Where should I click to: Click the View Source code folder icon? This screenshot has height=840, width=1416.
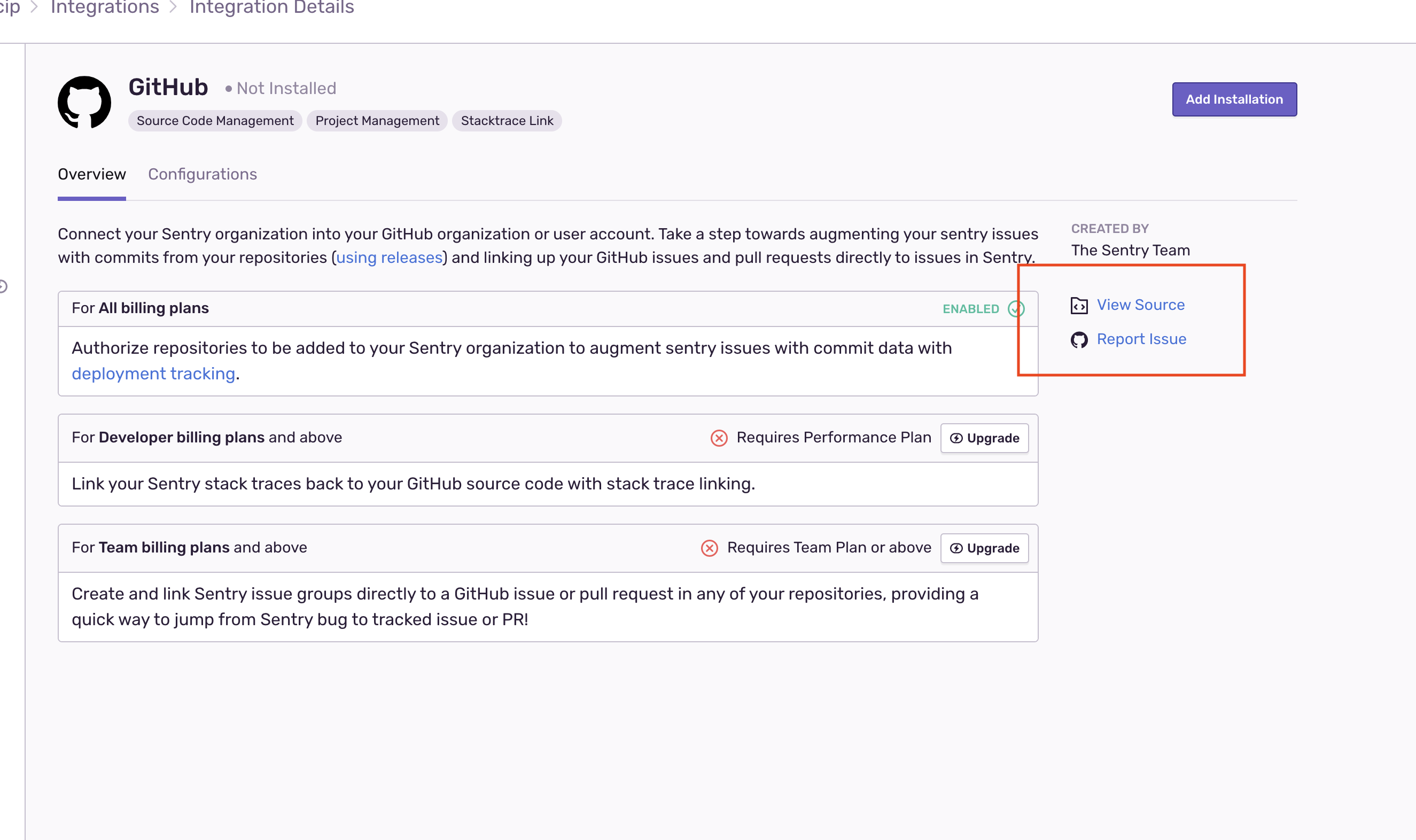point(1079,306)
